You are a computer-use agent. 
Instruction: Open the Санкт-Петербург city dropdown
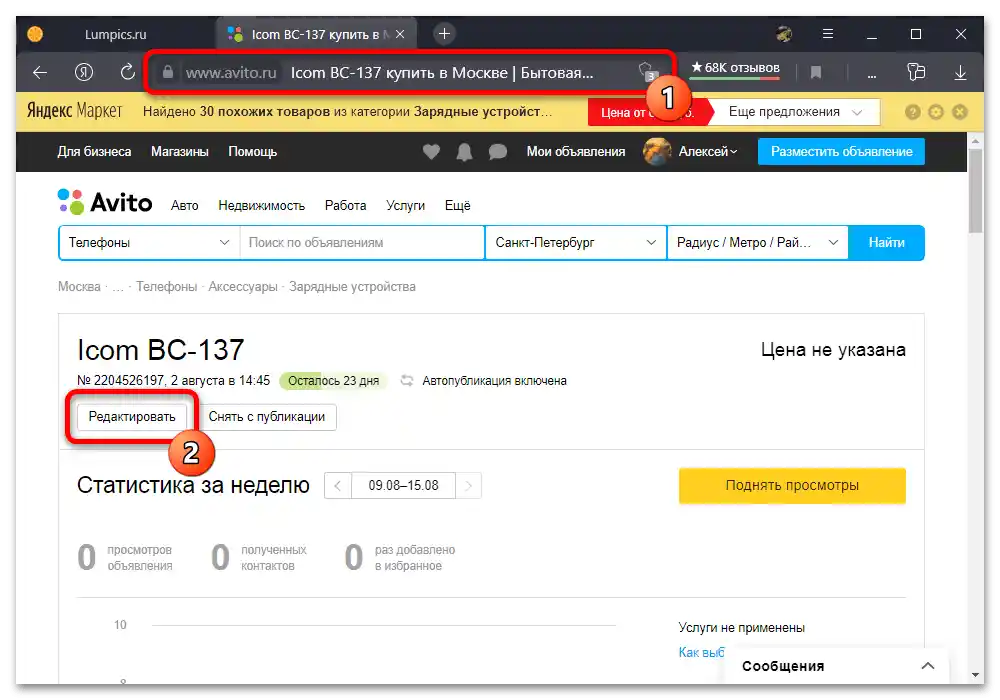[576, 243]
